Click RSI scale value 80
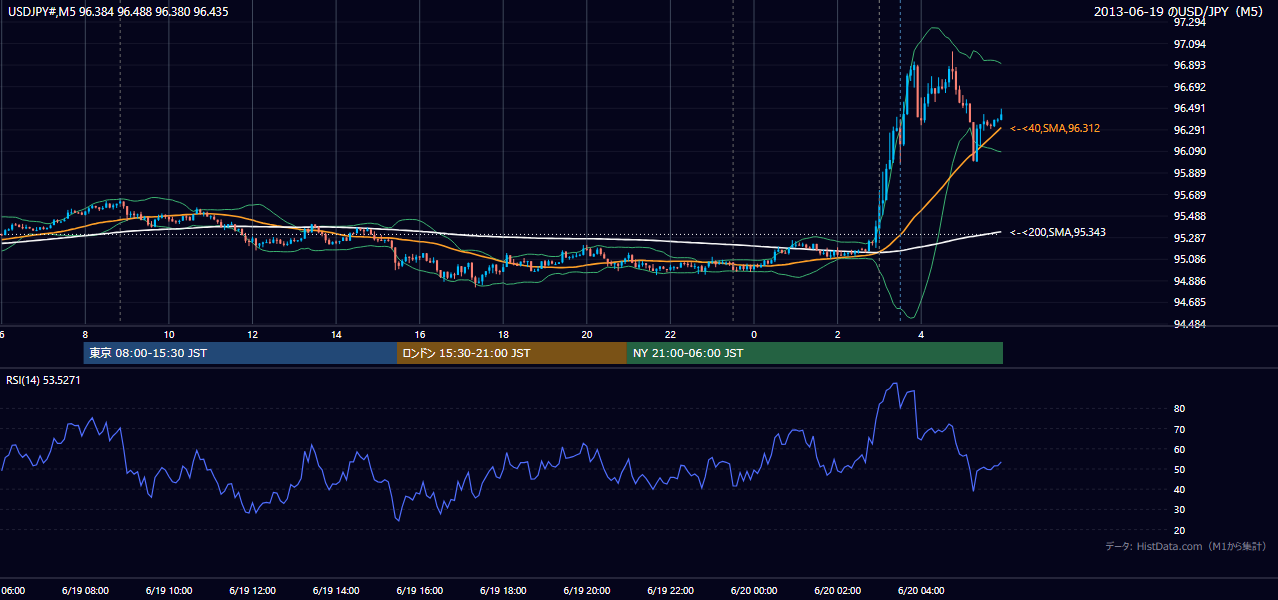This screenshot has height=600, width=1278. coord(1179,409)
